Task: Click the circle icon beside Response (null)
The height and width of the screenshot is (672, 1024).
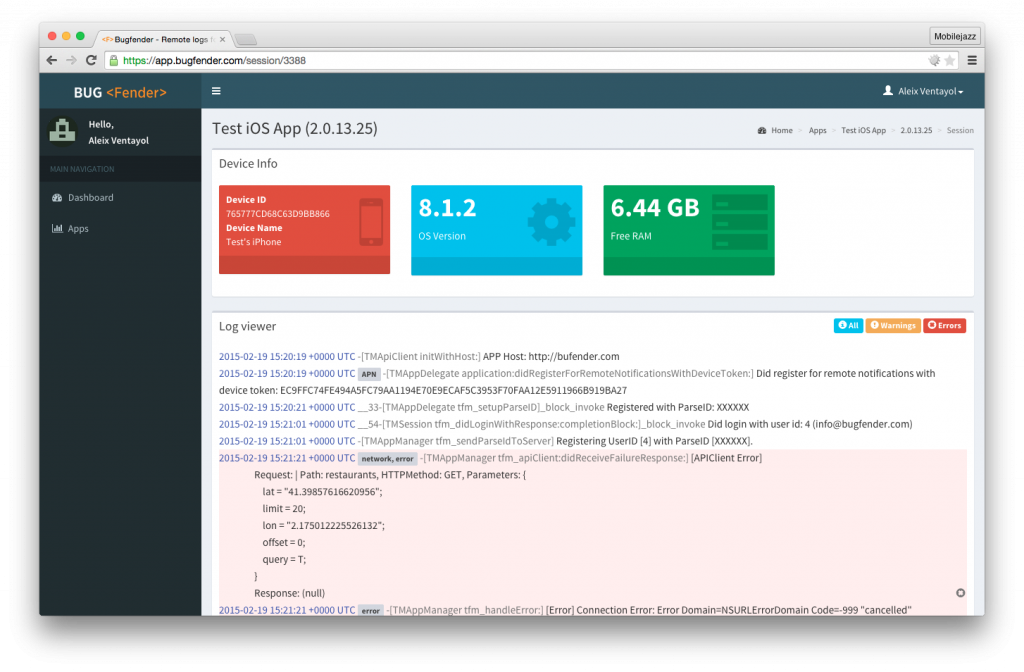Action: 960,593
